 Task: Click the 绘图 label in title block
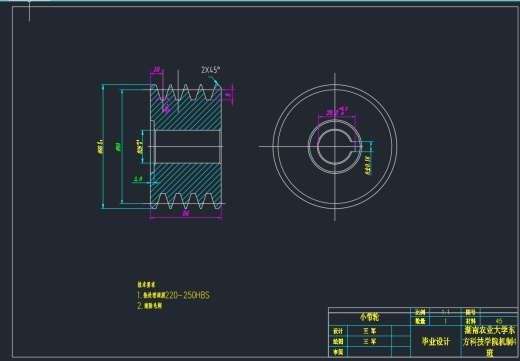click(x=338, y=342)
